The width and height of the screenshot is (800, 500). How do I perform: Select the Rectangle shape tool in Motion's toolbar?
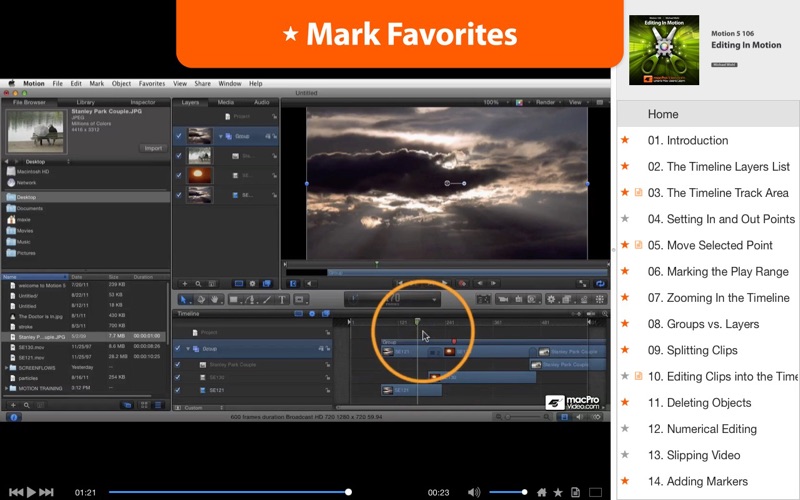[x=234, y=299]
